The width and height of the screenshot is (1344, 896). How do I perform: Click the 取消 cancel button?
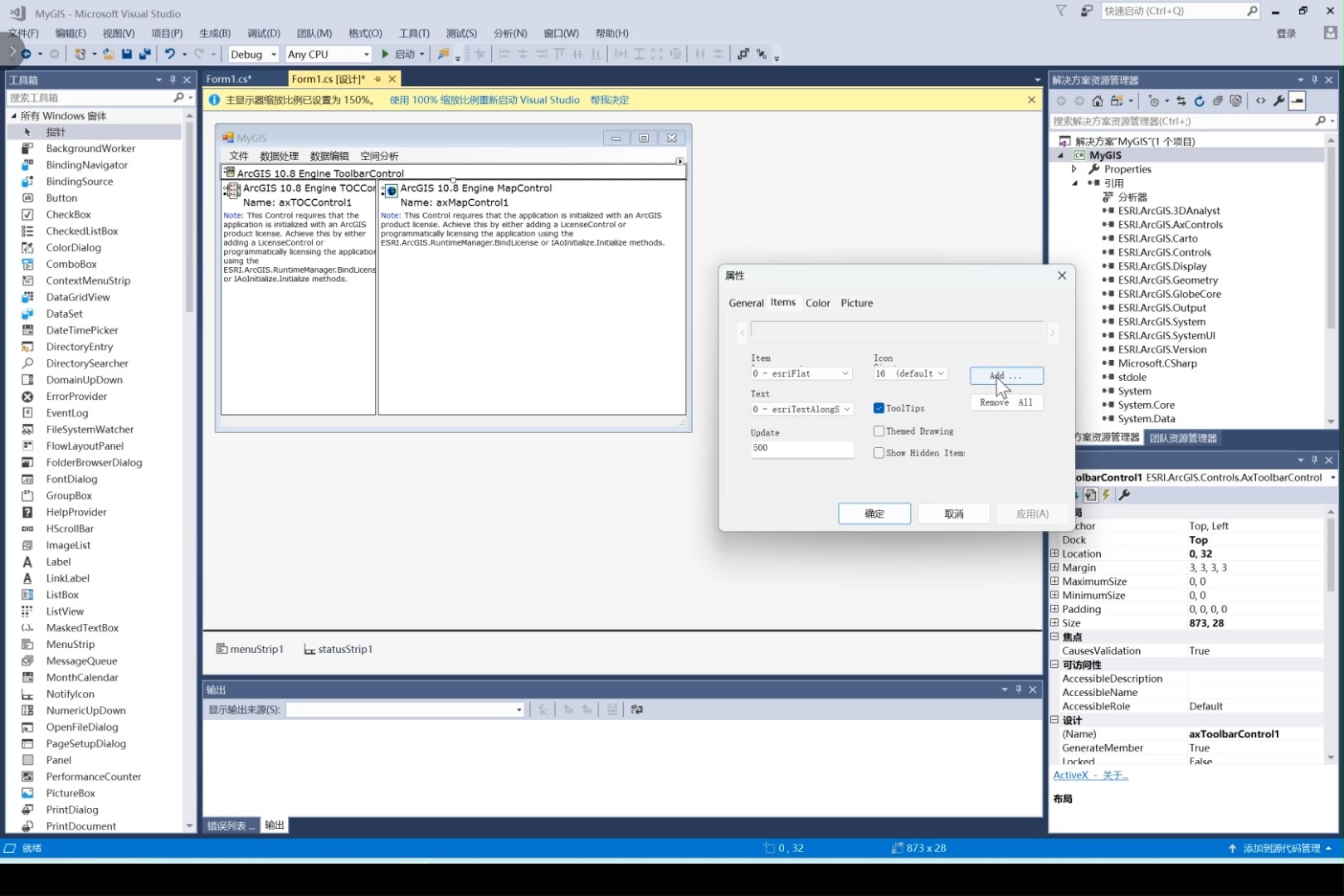[954, 514]
